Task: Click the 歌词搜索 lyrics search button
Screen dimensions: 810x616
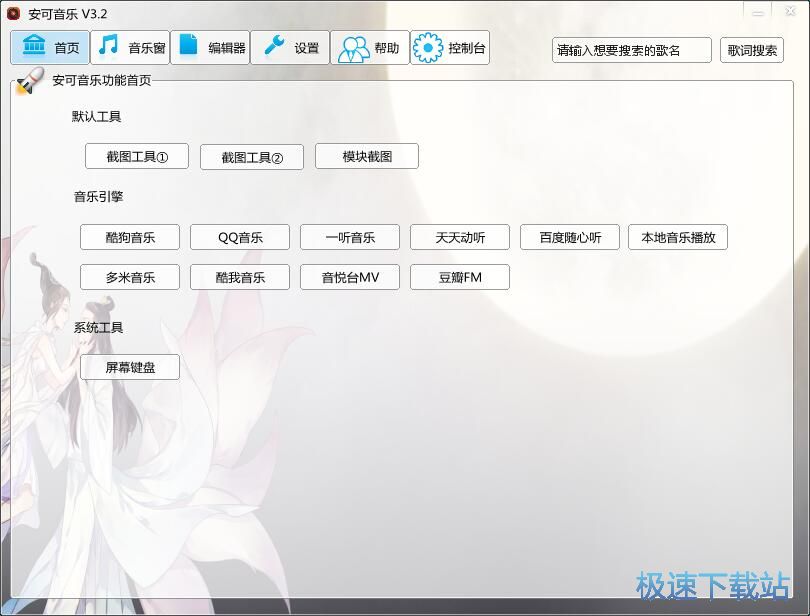Action: 752,50
